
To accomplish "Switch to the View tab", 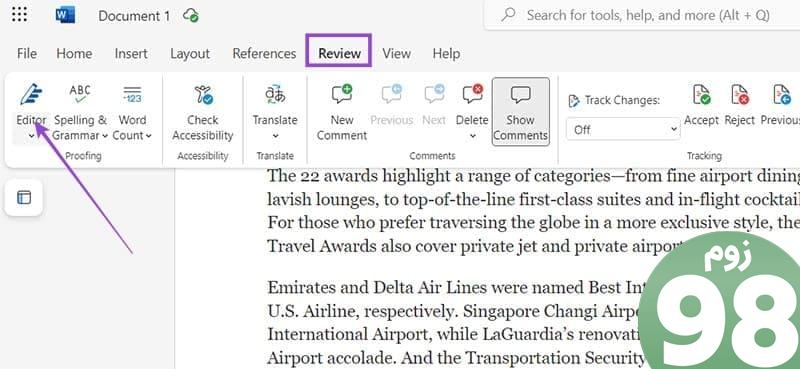I will click(396, 54).
